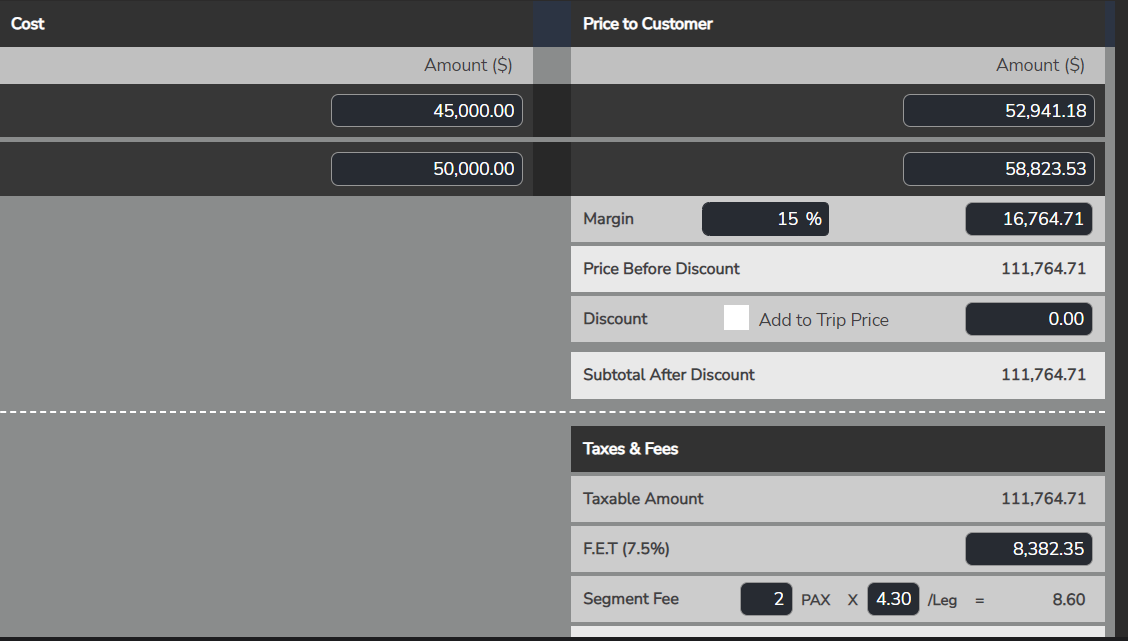Screen dimensions: 1128x641
Task: Enable the Add to Trip Price checkbox
Action: pos(736,318)
